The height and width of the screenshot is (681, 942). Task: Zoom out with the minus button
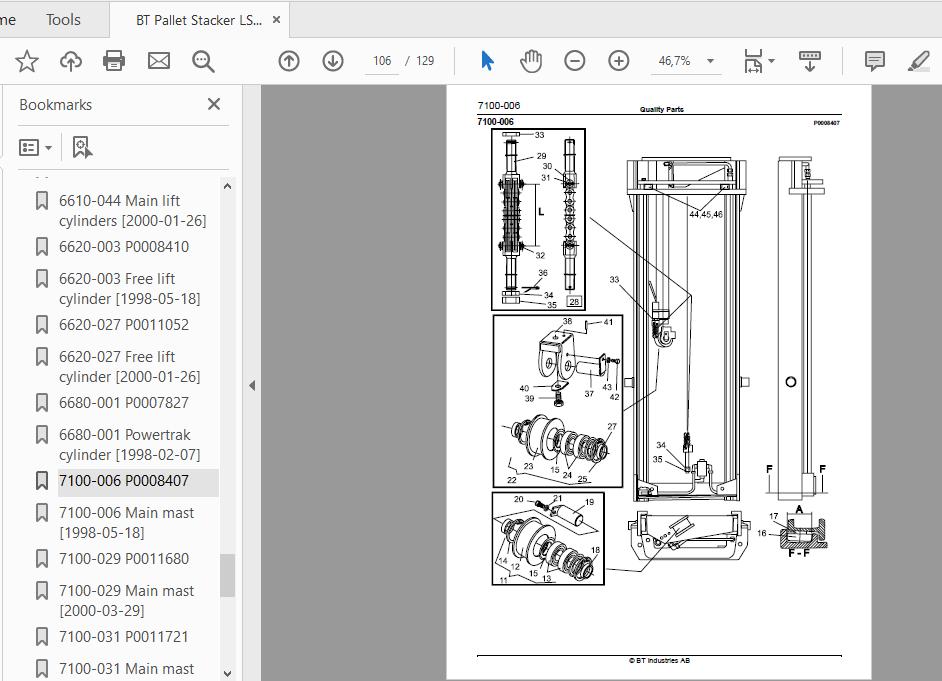pyautogui.click(x=574, y=62)
